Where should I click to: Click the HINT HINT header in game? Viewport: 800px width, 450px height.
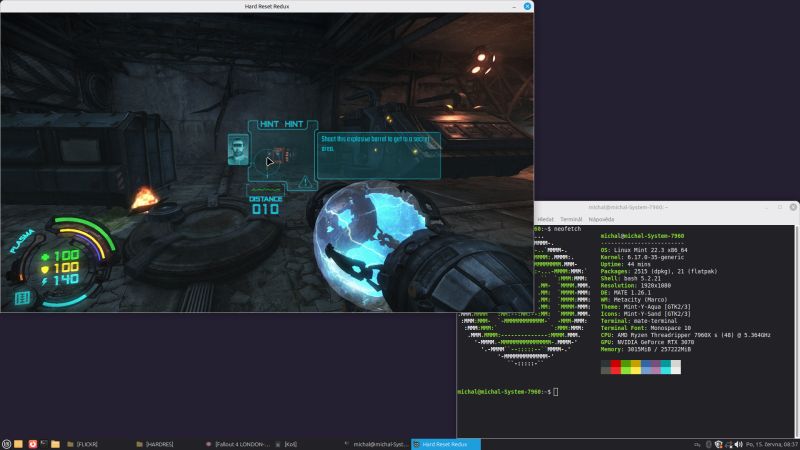point(282,124)
